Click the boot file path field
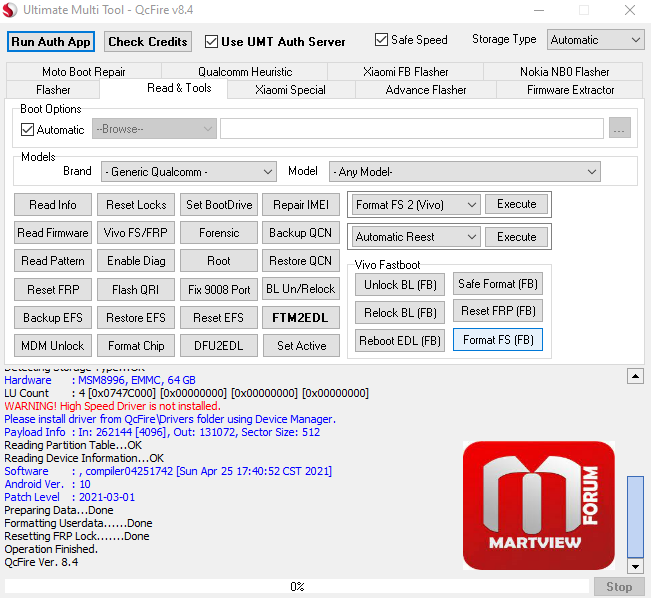Viewport: 651px width, 598px height. [x=411, y=129]
